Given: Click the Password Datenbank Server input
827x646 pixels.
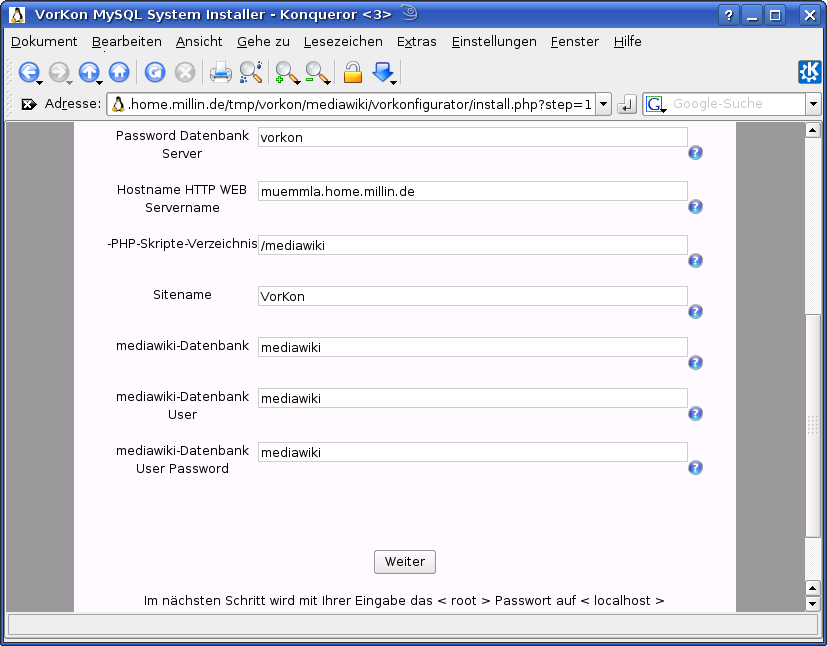Looking at the screenshot, I should pyautogui.click(x=473, y=137).
